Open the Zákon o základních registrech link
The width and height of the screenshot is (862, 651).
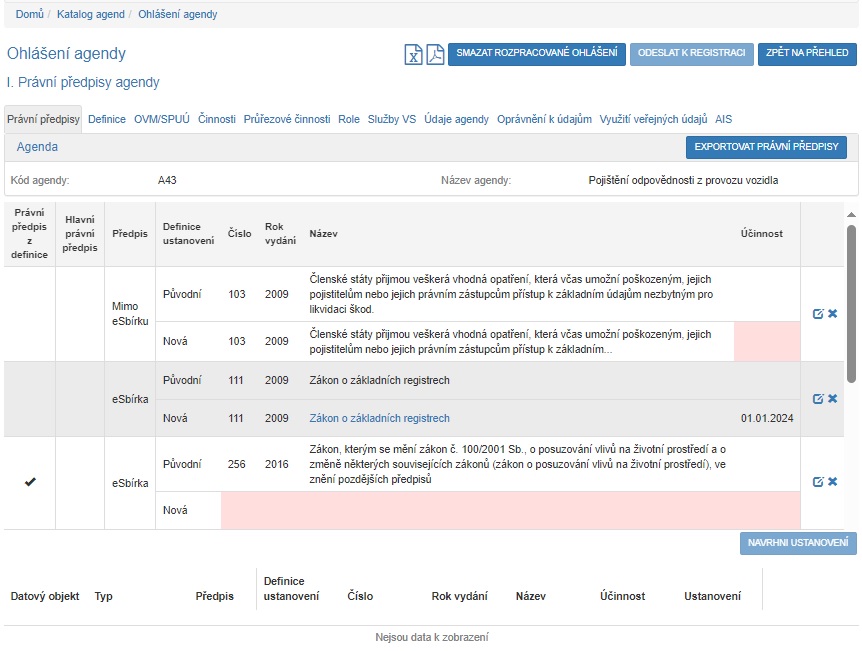380,418
